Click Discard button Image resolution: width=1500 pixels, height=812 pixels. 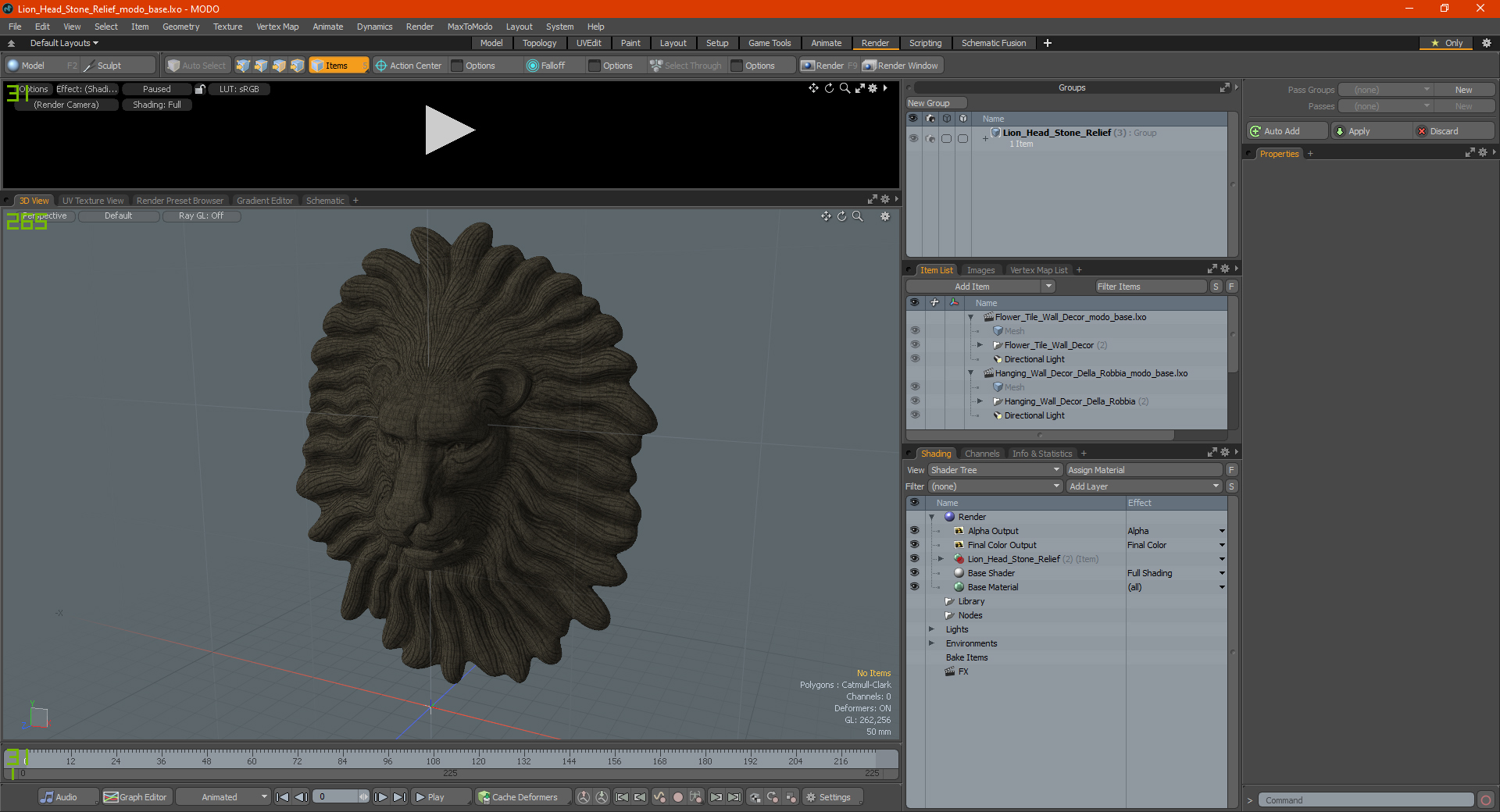click(1454, 131)
